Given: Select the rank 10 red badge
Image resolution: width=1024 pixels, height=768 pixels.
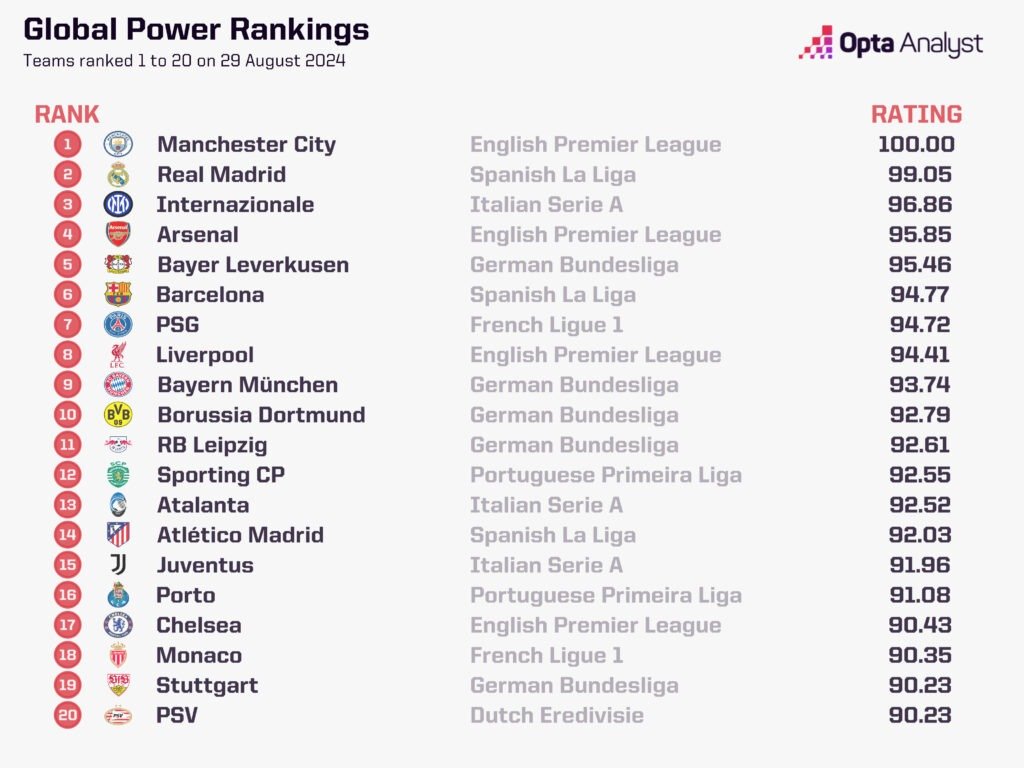Looking at the screenshot, I should (68, 415).
